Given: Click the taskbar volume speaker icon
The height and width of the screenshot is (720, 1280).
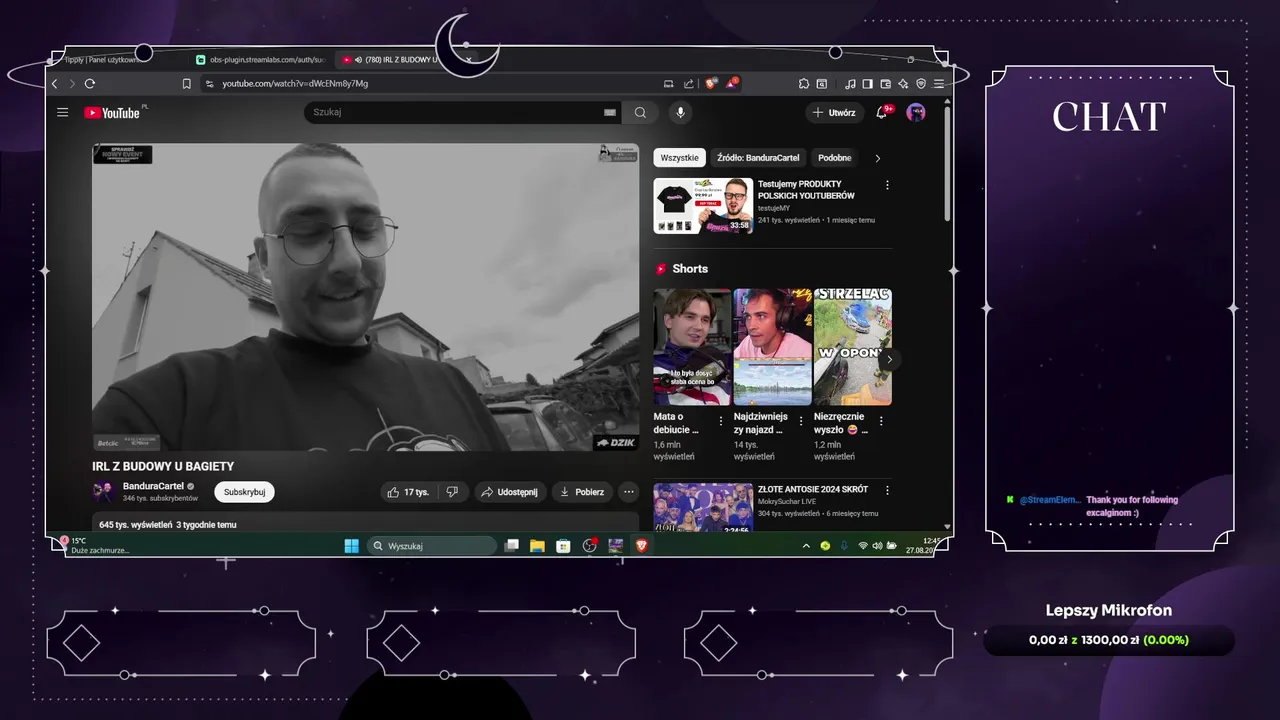Looking at the screenshot, I should coord(877,546).
